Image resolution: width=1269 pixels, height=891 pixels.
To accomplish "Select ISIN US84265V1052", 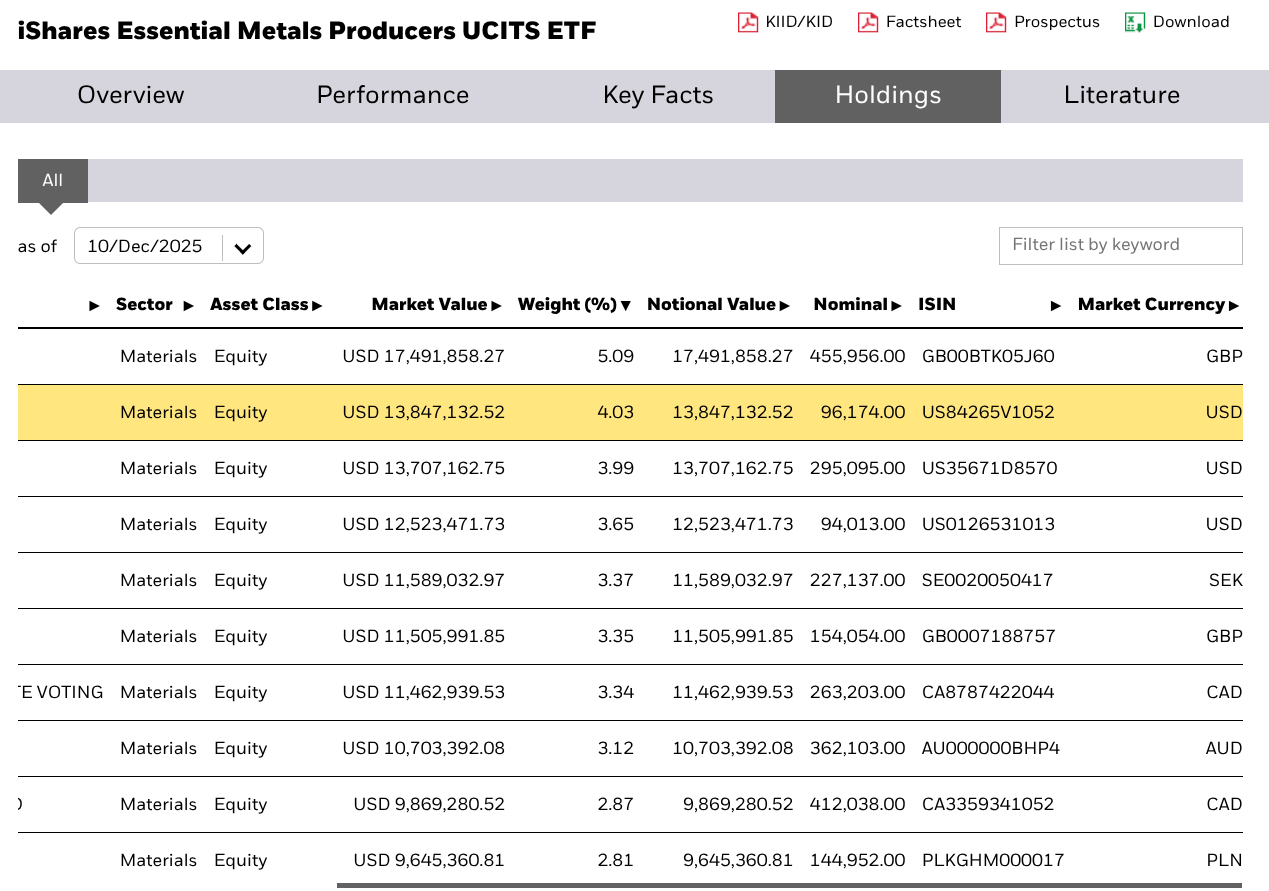I will click(988, 413).
